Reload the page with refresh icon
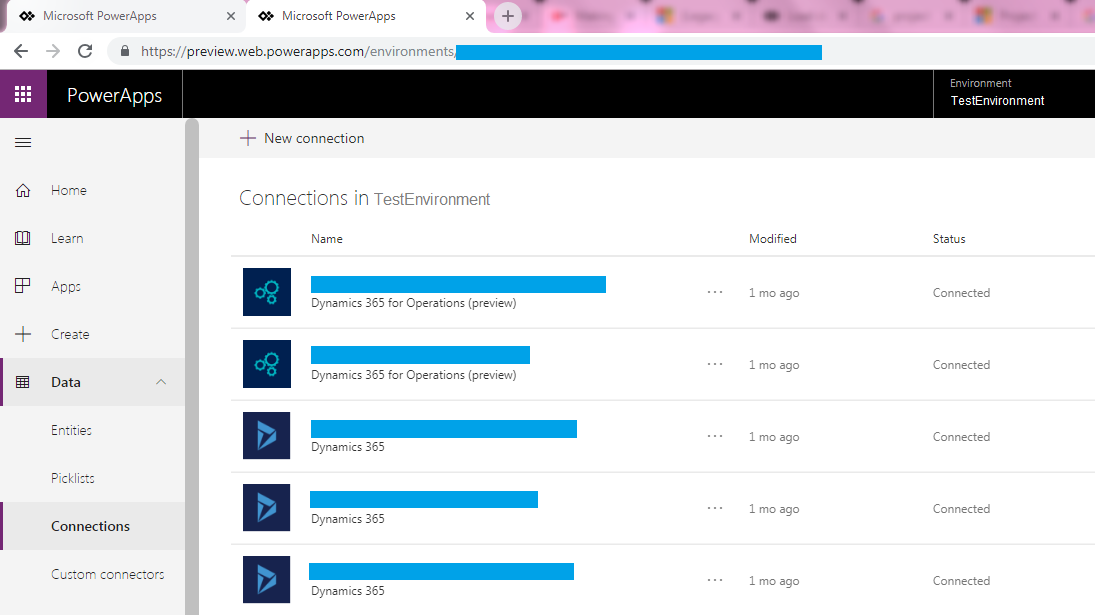 coord(85,51)
